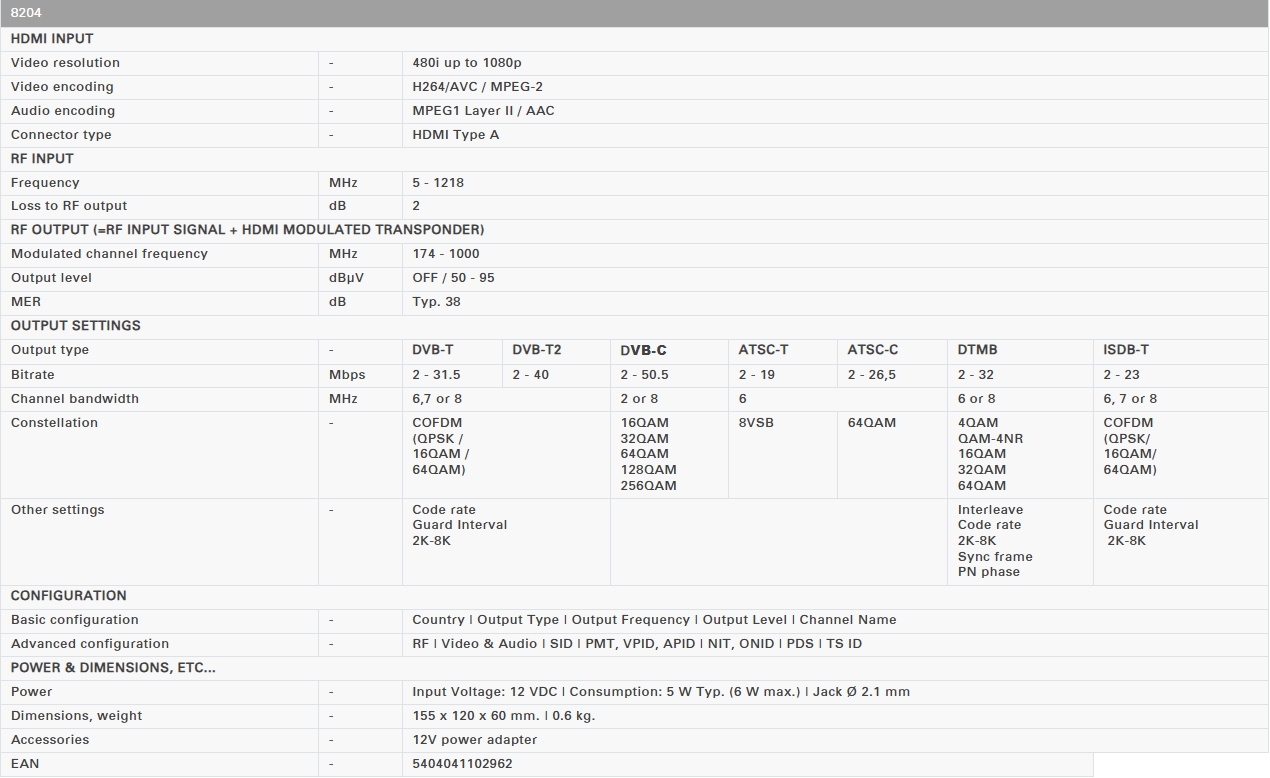Click the dBµV unit cell
The height and width of the screenshot is (778, 1270).
346,278
